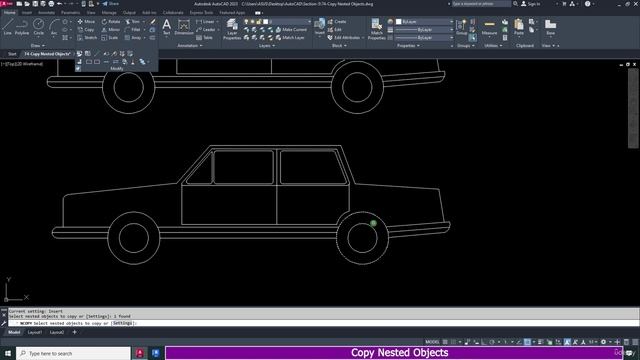Click Make Current layer button

[291, 30]
